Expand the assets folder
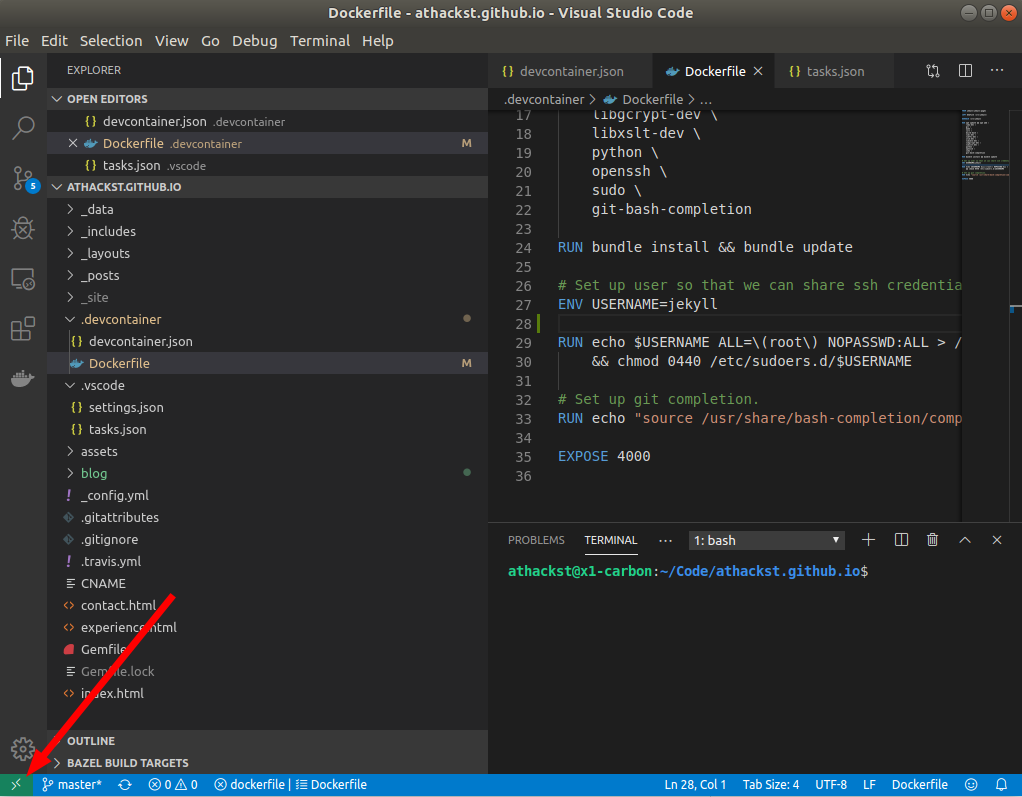This screenshot has width=1022, height=797. tap(267, 451)
